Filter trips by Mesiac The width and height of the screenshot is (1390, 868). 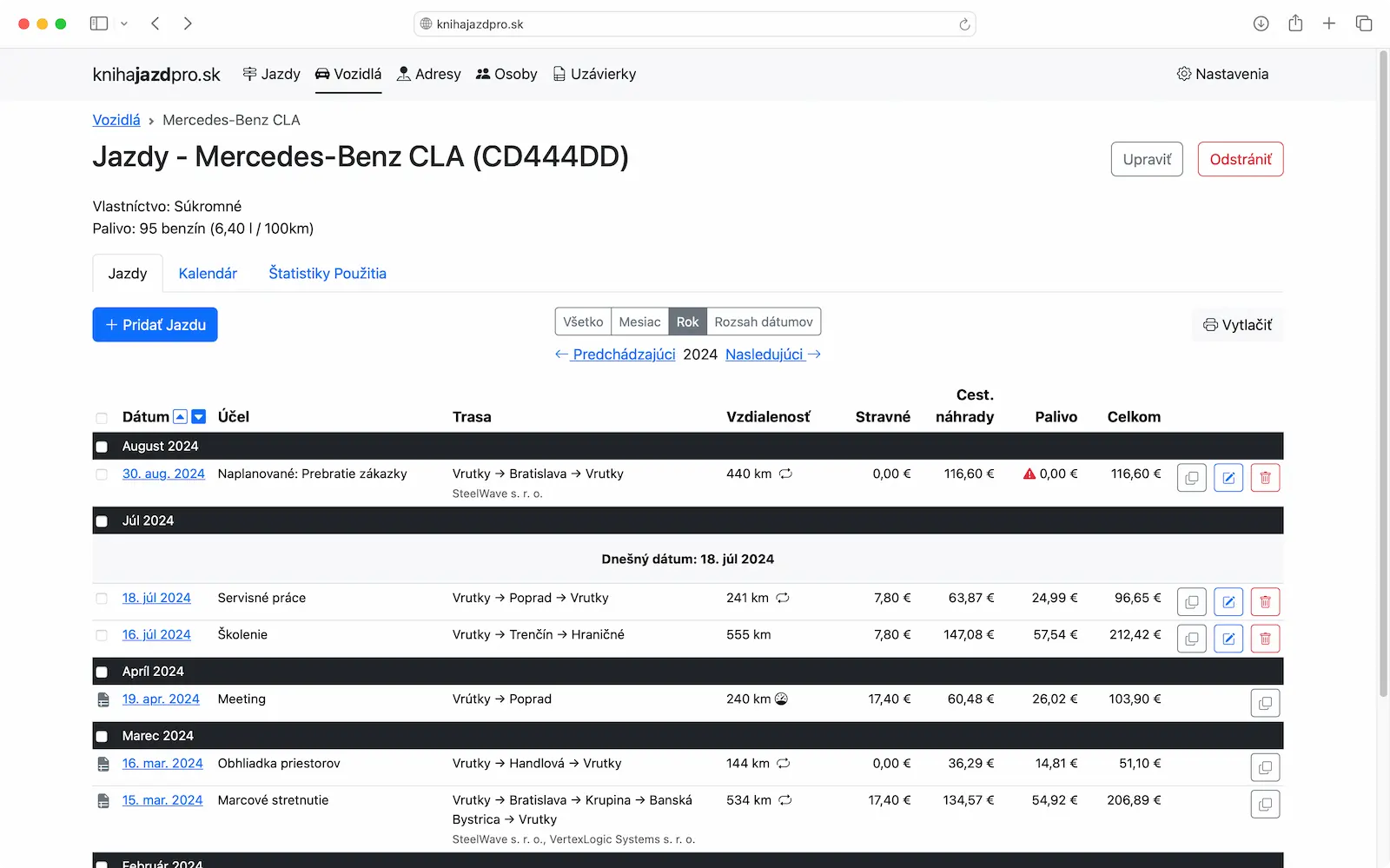(x=640, y=321)
